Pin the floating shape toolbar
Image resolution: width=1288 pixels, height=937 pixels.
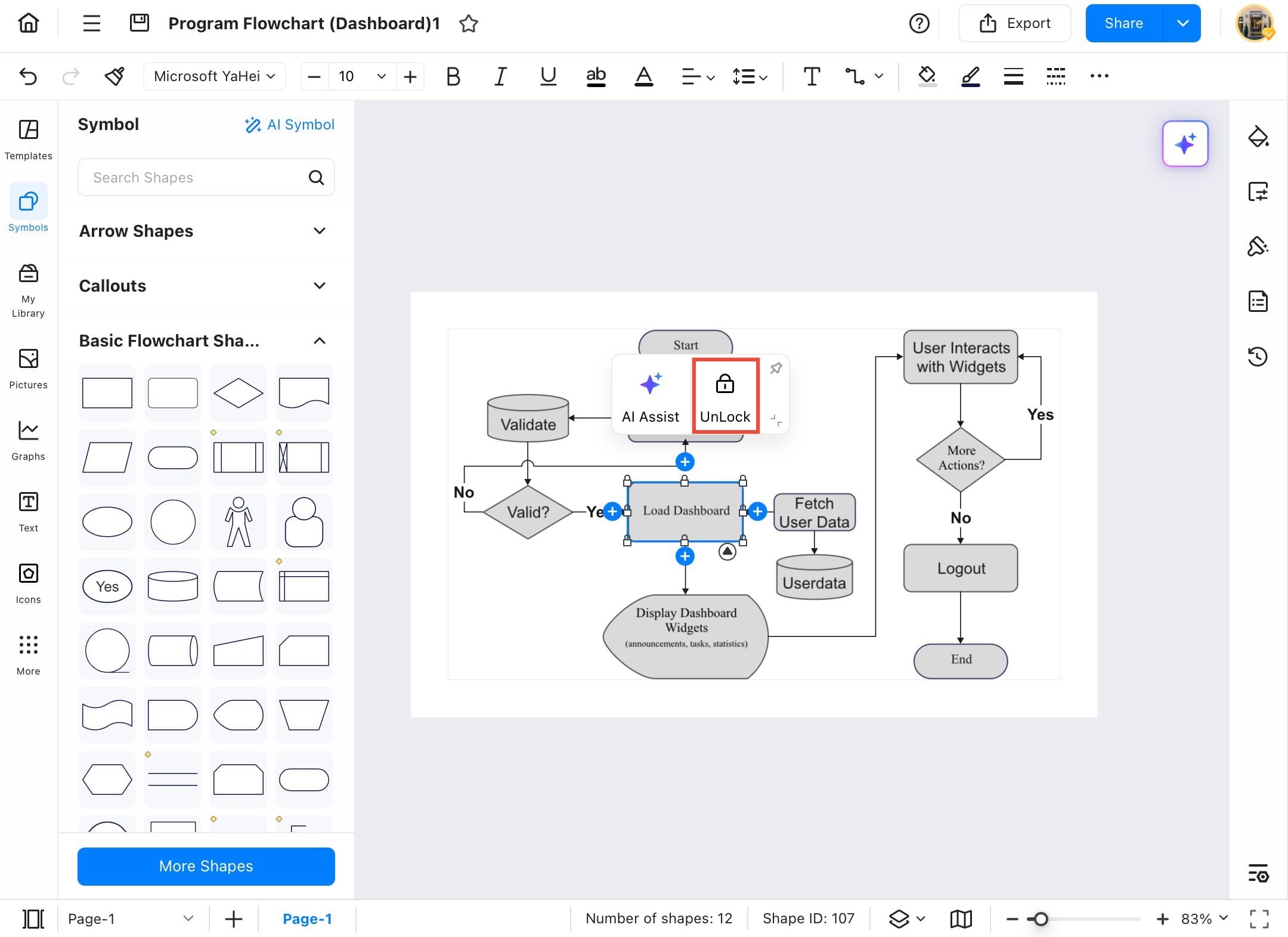(x=776, y=368)
